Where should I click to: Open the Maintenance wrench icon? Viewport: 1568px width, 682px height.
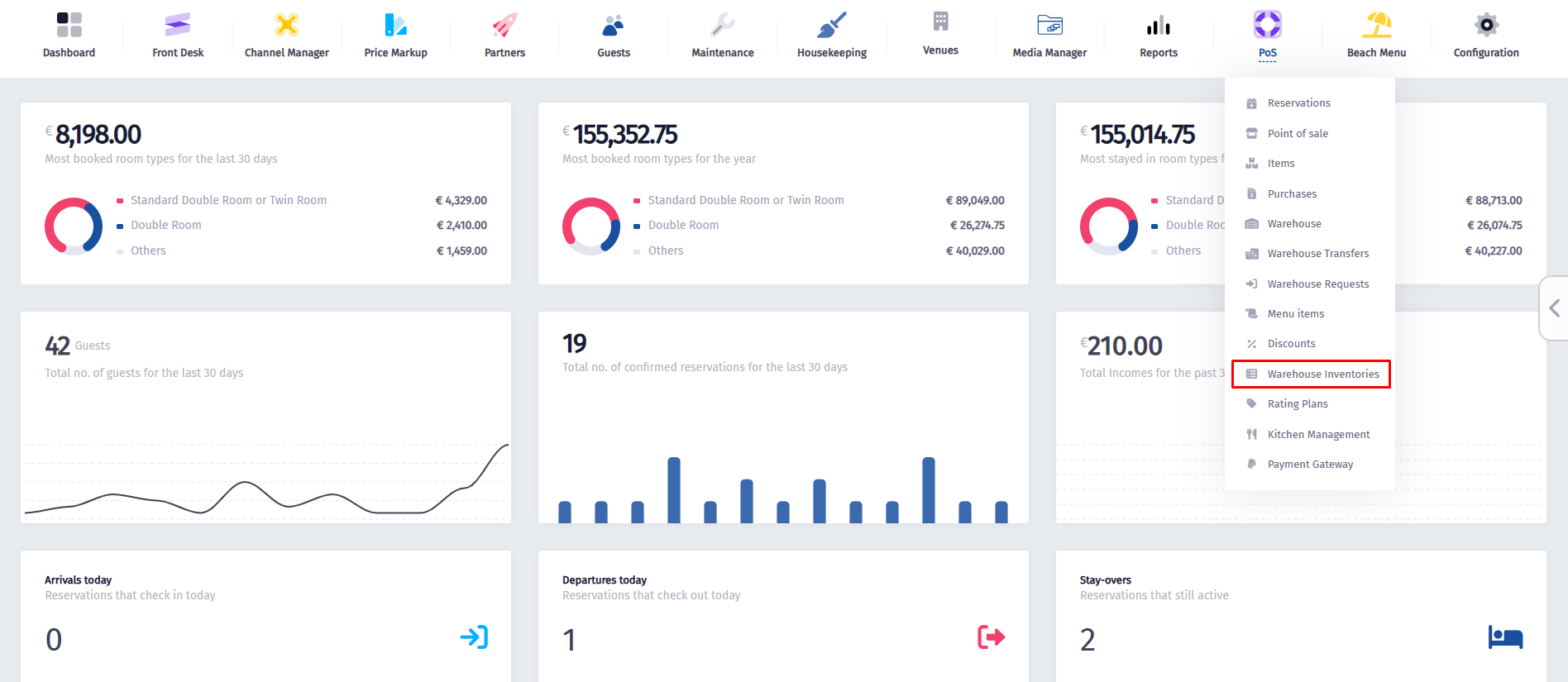(x=722, y=26)
